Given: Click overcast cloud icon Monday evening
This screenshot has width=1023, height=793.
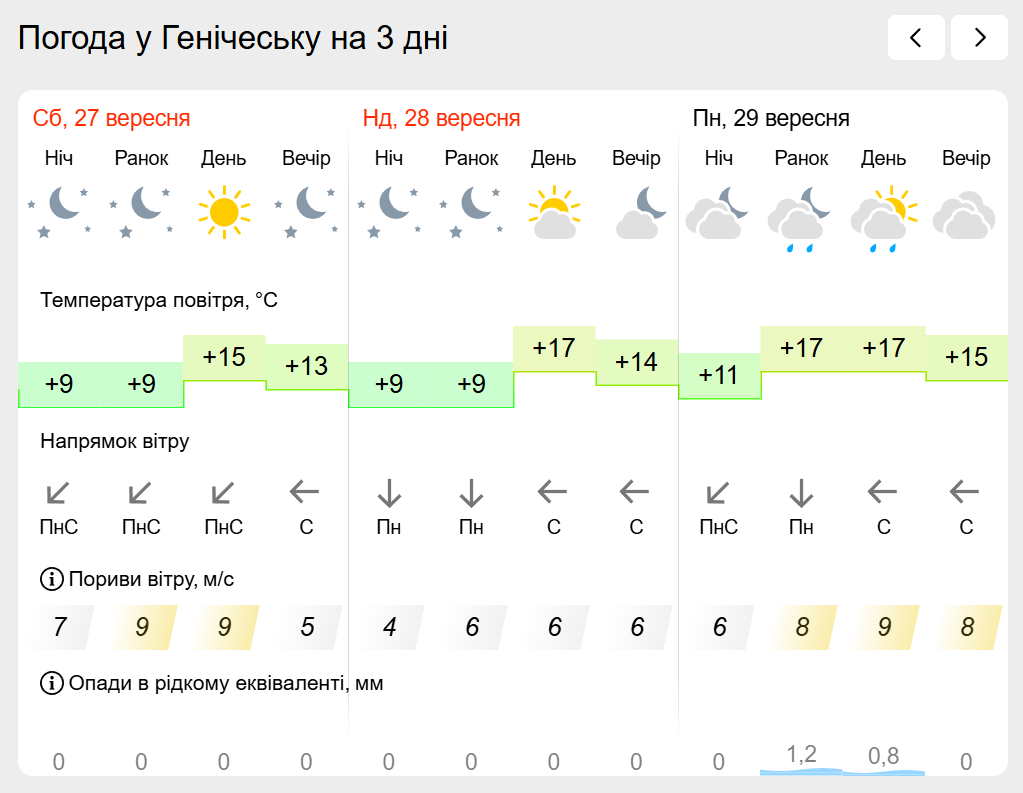Looking at the screenshot, I should pyautogui.click(x=966, y=214).
